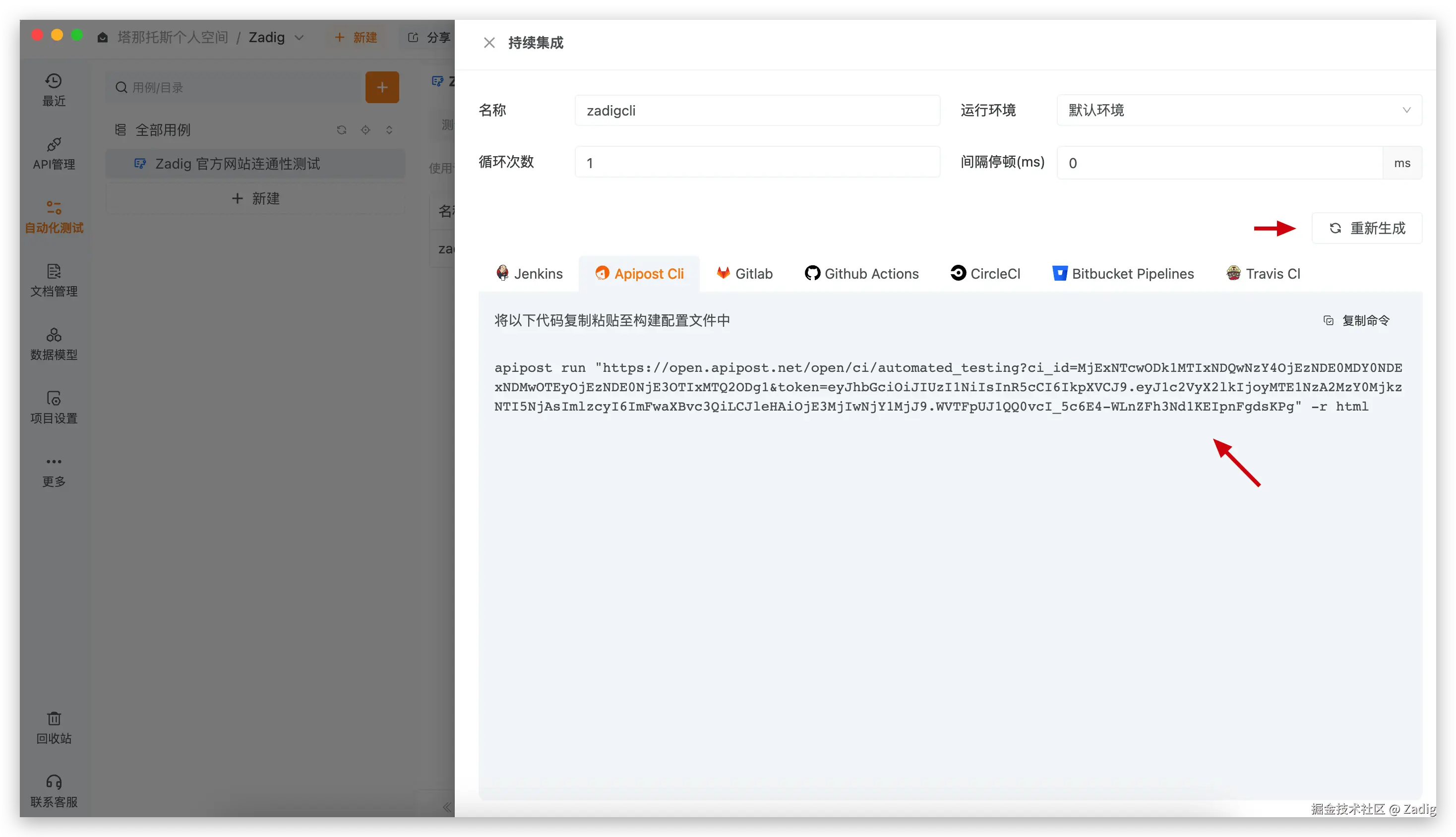
Task: Open API管理 in the sidebar
Action: (x=54, y=153)
